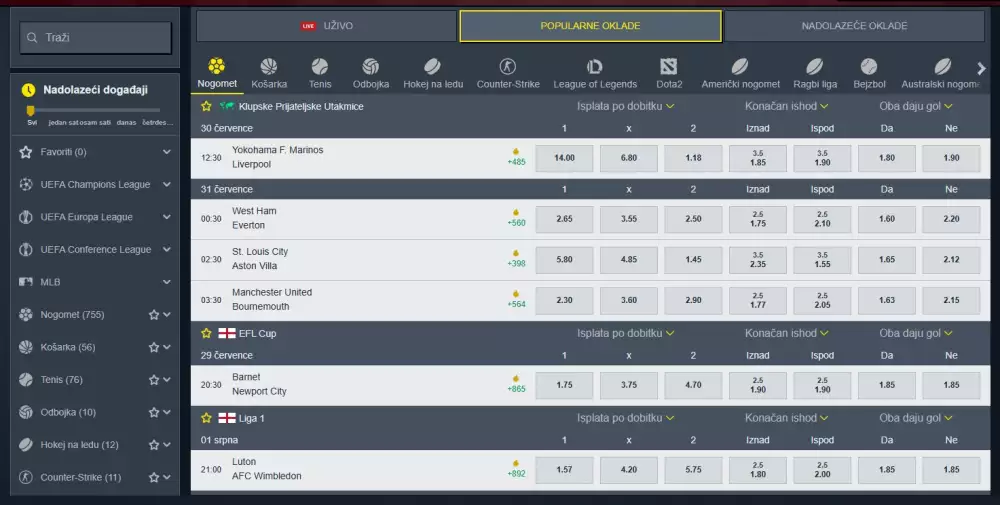Image resolution: width=1000 pixels, height=505 pixels.
Task: Bet 14.00 on Yokohama F. Marinos win
Action: point(564,158)
